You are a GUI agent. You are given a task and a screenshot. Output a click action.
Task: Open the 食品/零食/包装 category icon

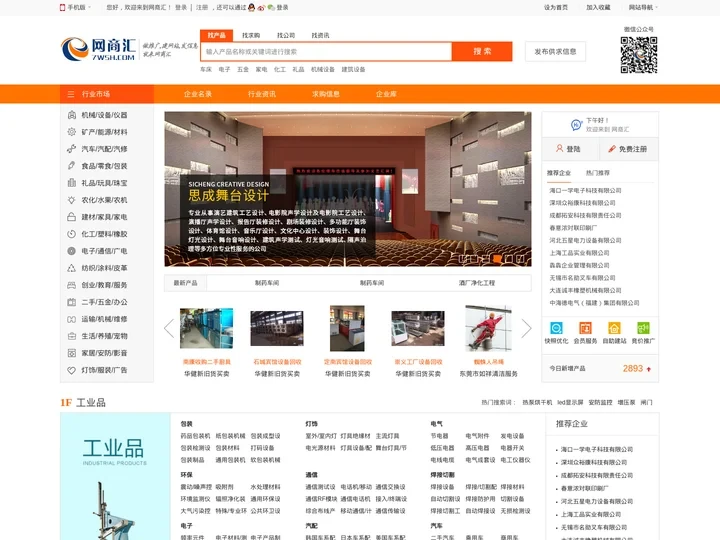72,166
